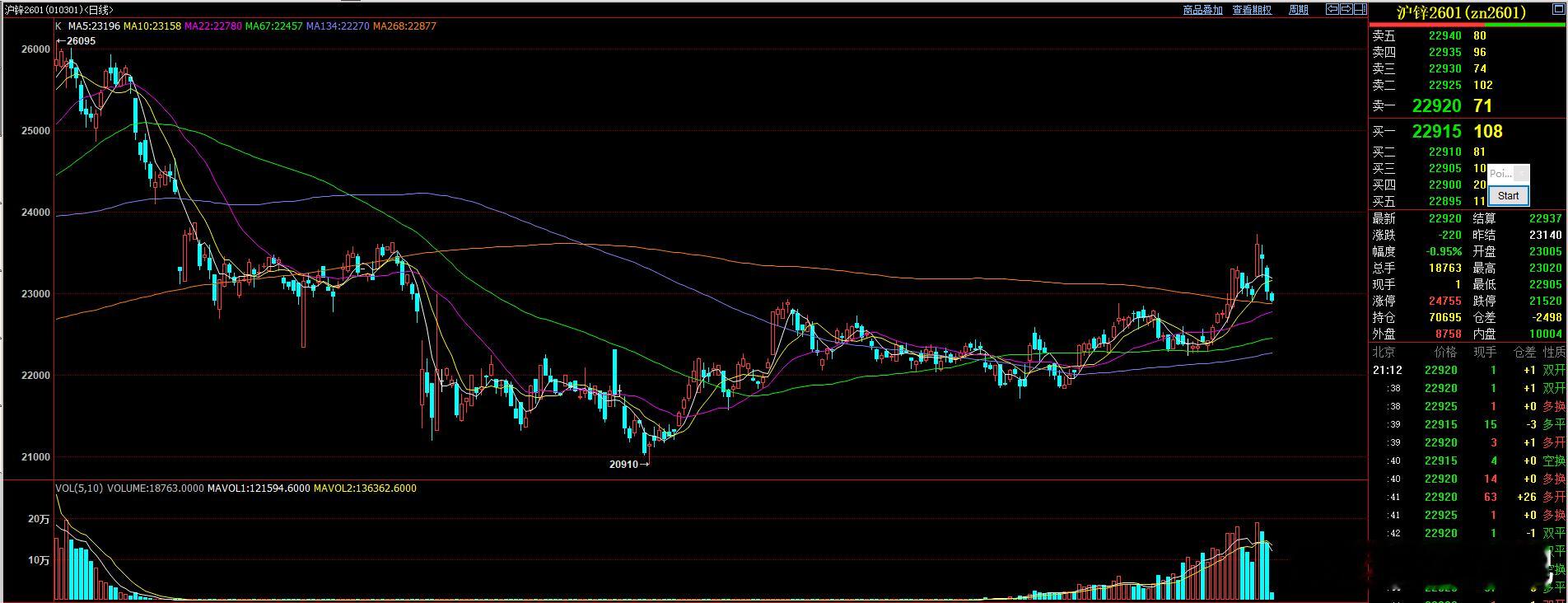This screenshot has height=603, width=1568.
Task: Click the 最高 value 23020
Action: 1545,268
